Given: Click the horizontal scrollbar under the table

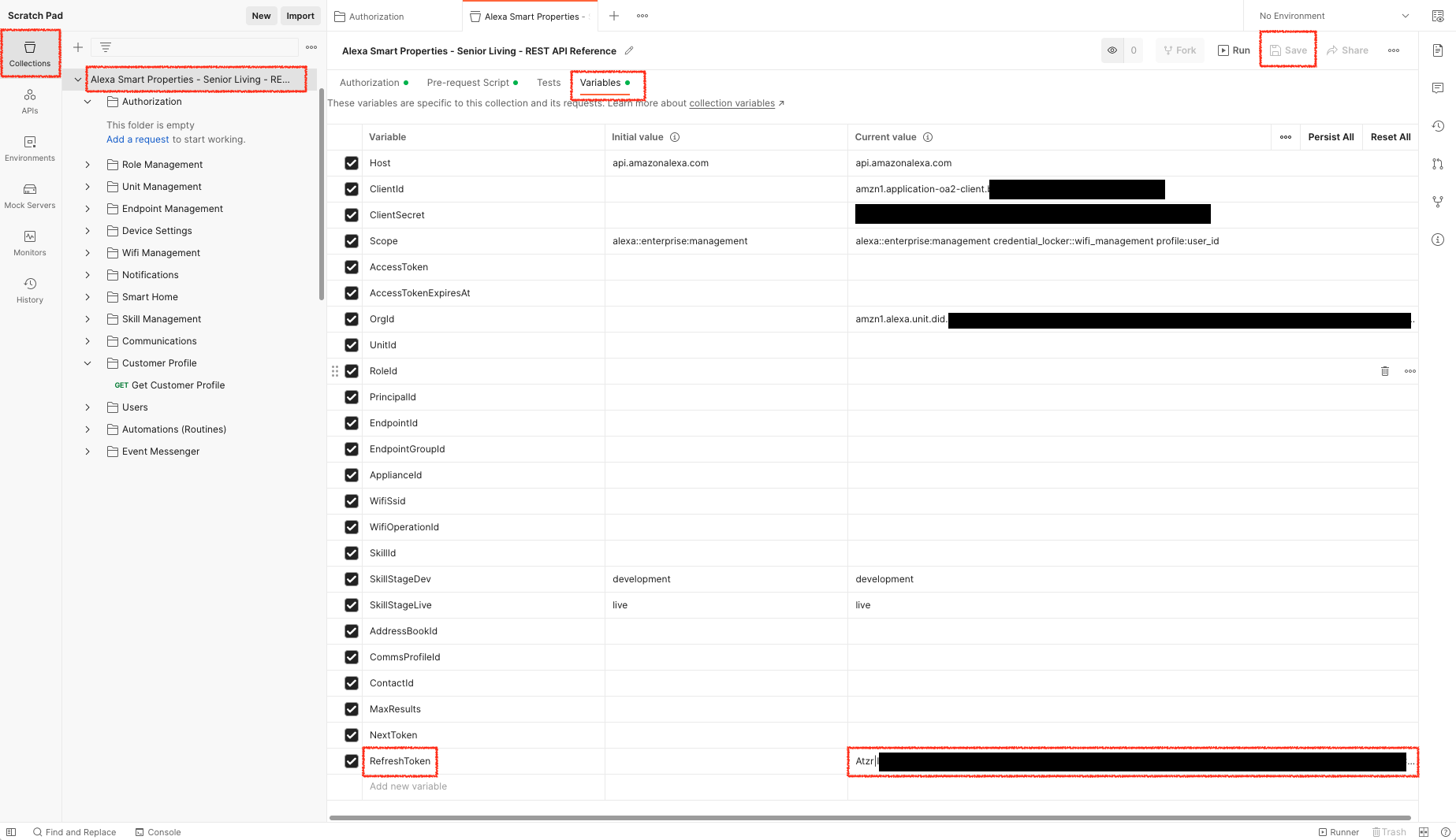Looking at the screenshot, I should pos(870,818).
